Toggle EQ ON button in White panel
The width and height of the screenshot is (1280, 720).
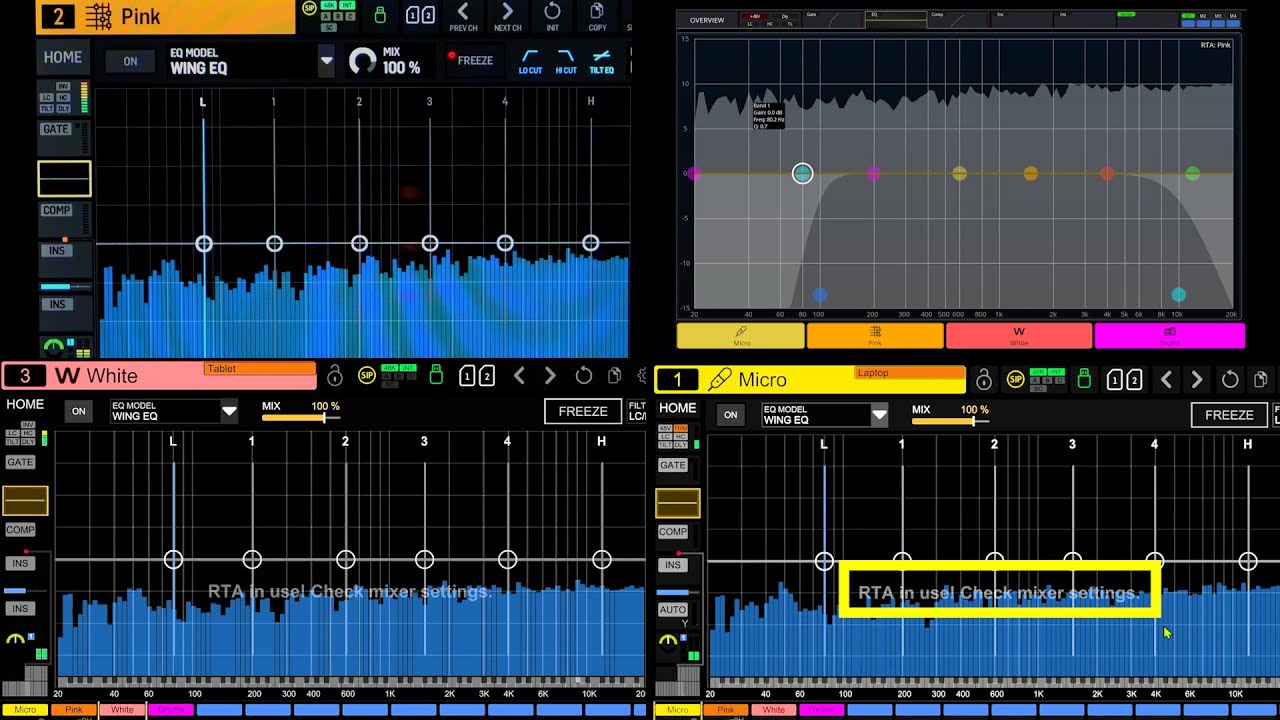click(78, 411)
